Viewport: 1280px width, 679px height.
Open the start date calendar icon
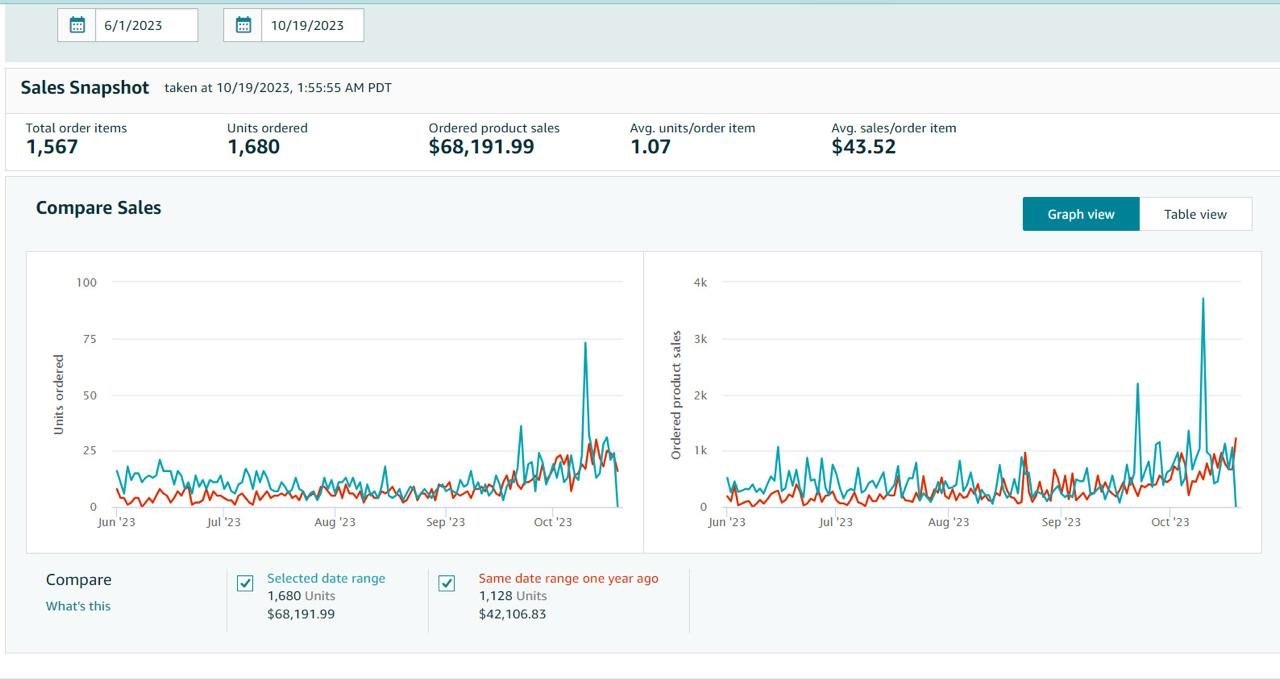pos(77,25)
